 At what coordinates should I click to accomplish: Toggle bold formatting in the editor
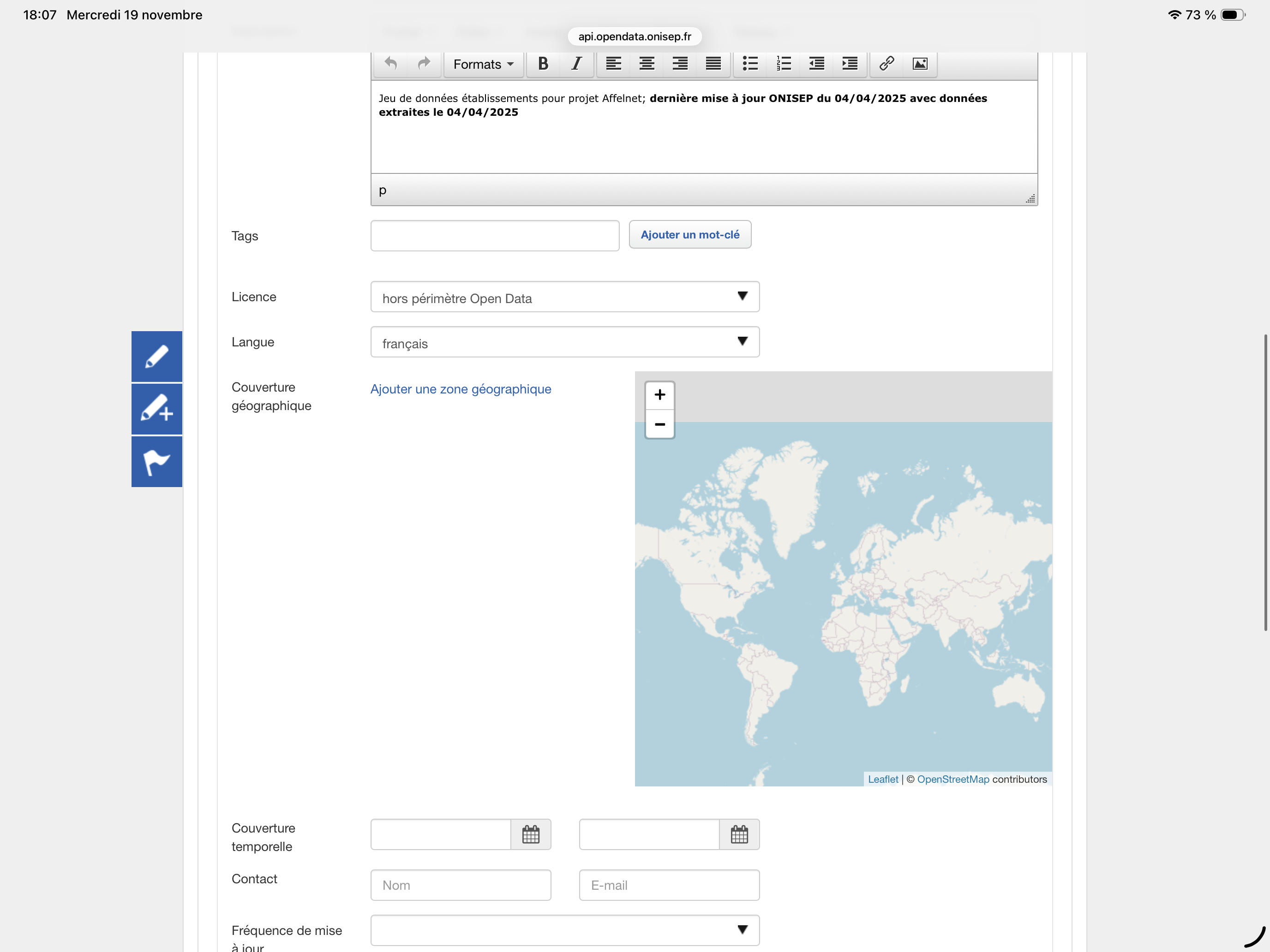pyautogui.click(x=543, y=64)
